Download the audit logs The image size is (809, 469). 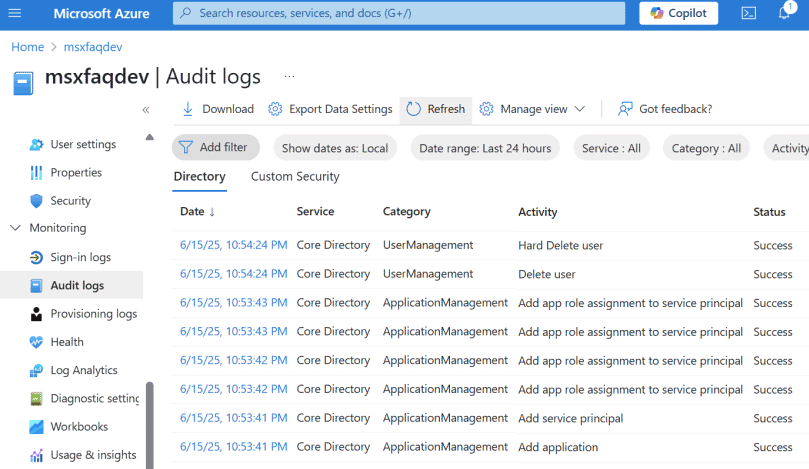click(x=218, y=109)
